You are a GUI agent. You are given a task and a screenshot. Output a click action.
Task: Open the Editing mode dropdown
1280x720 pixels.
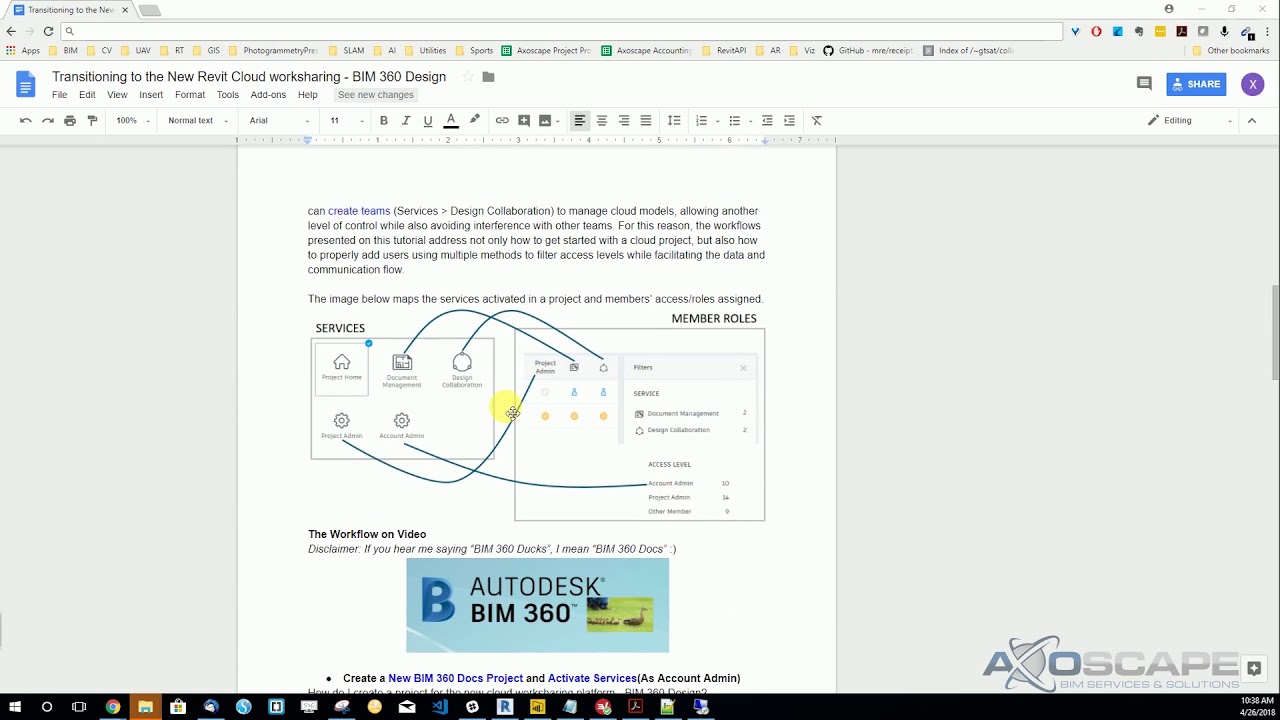click(1190, 120)
